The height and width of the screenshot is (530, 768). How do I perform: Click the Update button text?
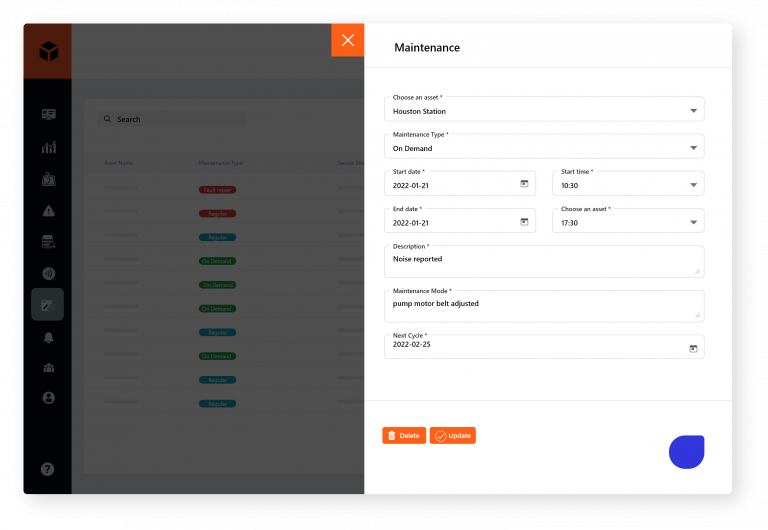pos(459,435)
